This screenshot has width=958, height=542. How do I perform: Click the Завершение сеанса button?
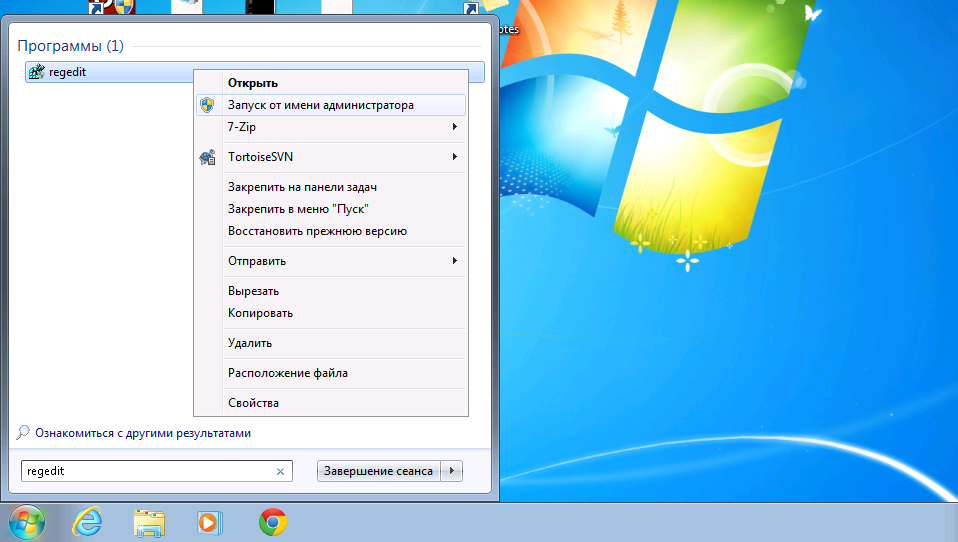(x=378, y=471)
